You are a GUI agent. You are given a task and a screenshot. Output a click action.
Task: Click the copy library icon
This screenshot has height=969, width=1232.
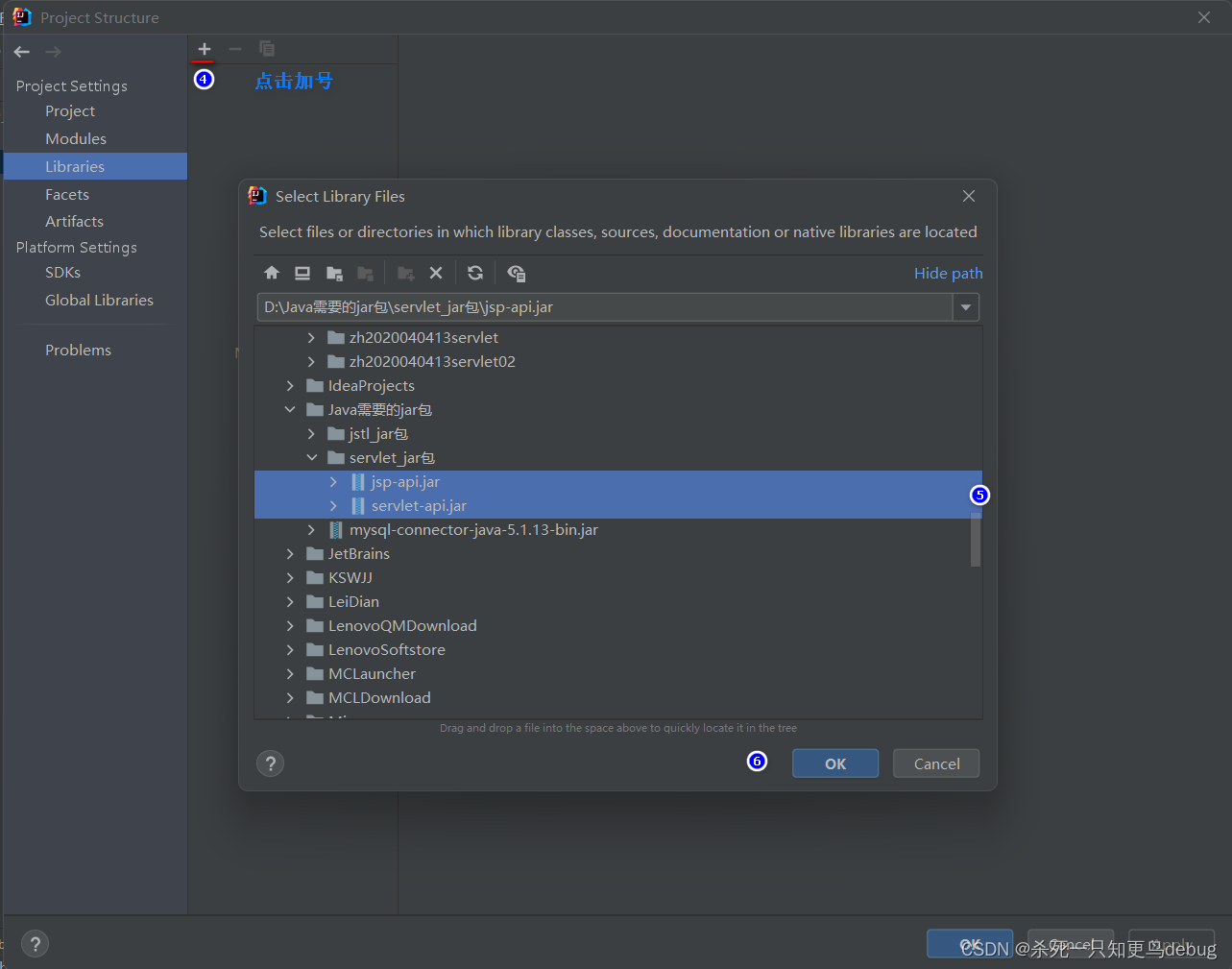(267, 49)
